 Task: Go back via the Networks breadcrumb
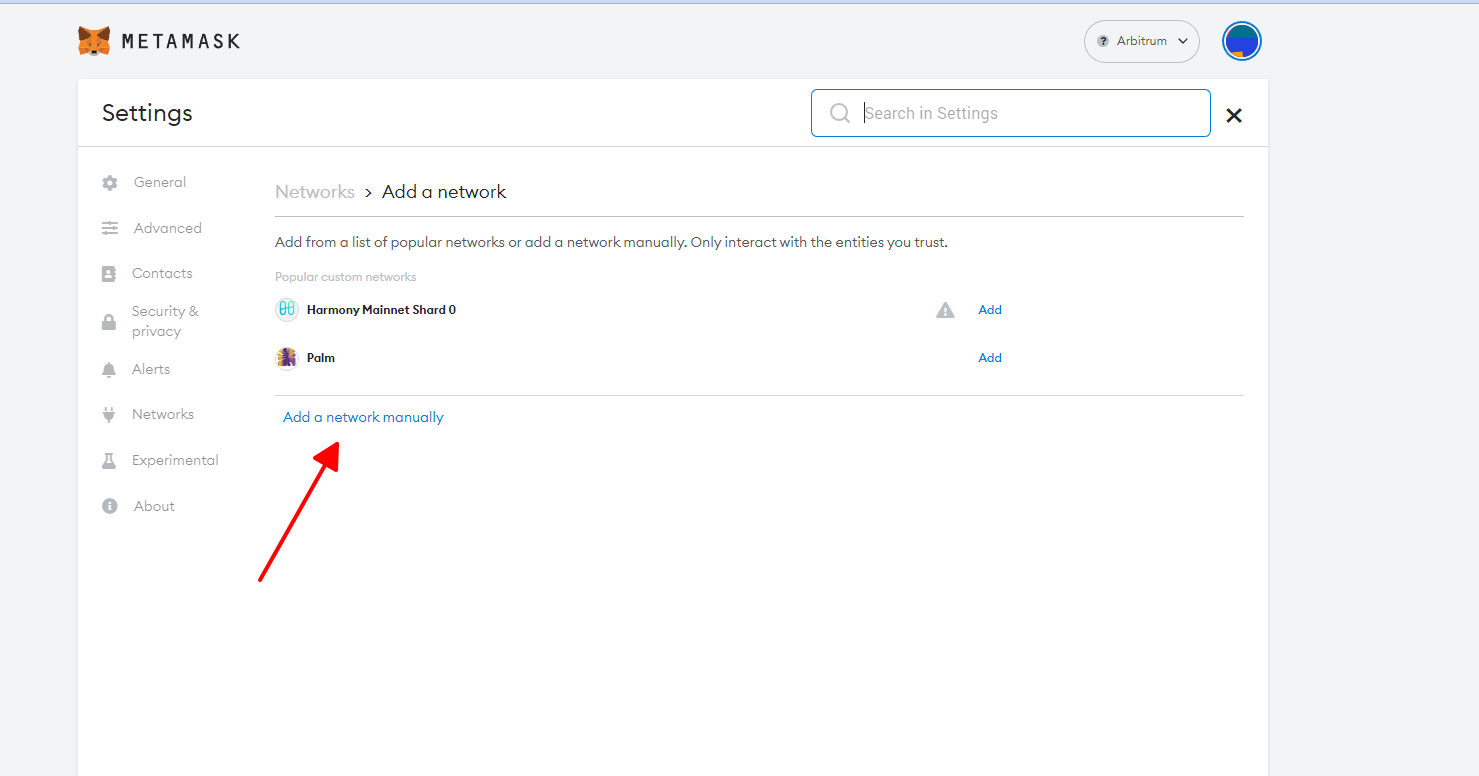[x=315, y=192]
